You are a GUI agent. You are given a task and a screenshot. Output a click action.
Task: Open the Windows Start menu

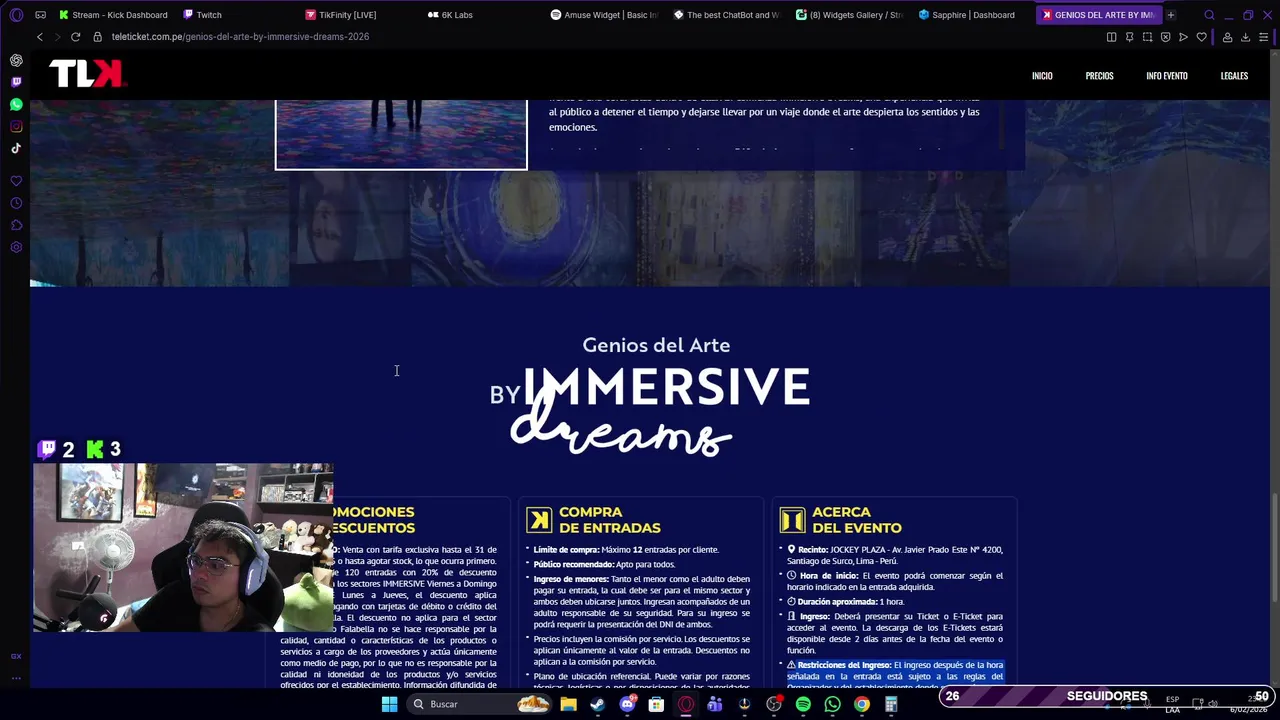389,704
